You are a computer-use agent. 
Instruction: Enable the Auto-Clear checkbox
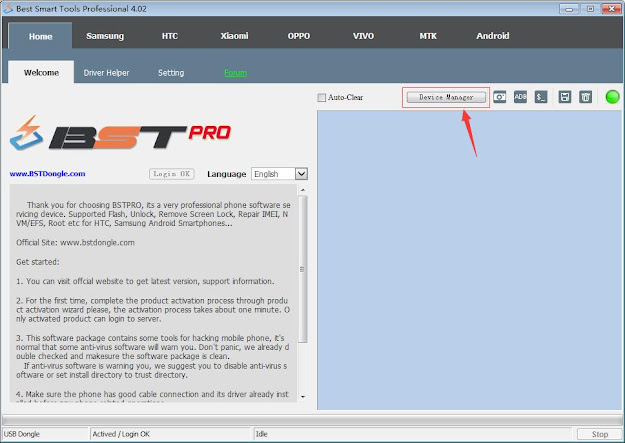coord(322,97)
